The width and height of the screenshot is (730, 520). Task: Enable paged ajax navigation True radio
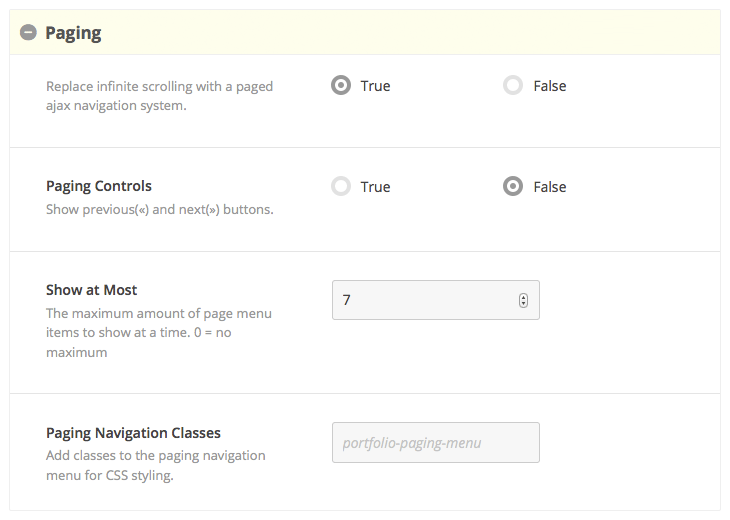(341, 85)
